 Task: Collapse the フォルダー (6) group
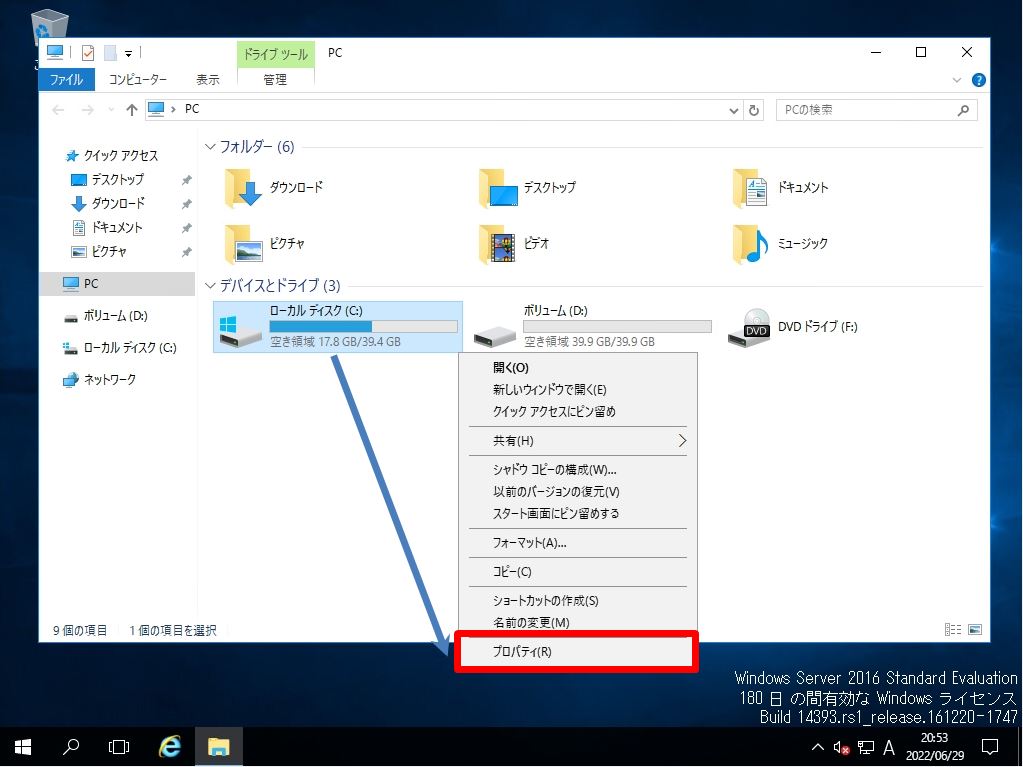coord(210,147)
